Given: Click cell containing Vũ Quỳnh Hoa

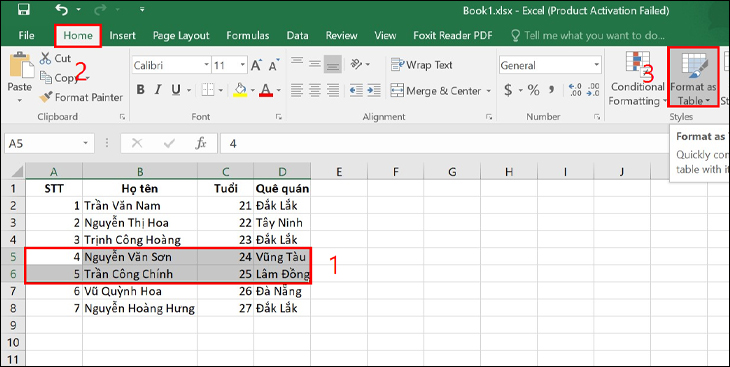Looking at the screenshot, I should point(140,292).
